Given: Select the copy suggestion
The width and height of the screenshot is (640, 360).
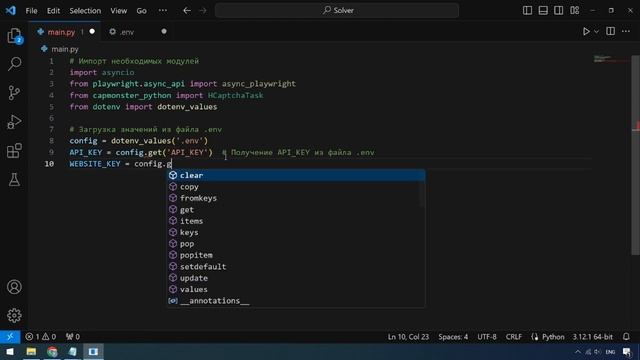Looking at the screenshot, I should click(296, 187).
